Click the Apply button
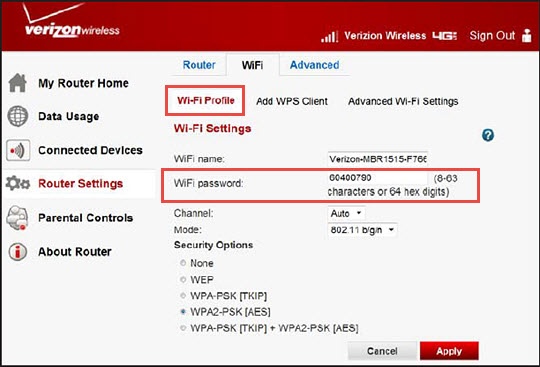Viewport: 540px width, 367px height. coord(449,351)
